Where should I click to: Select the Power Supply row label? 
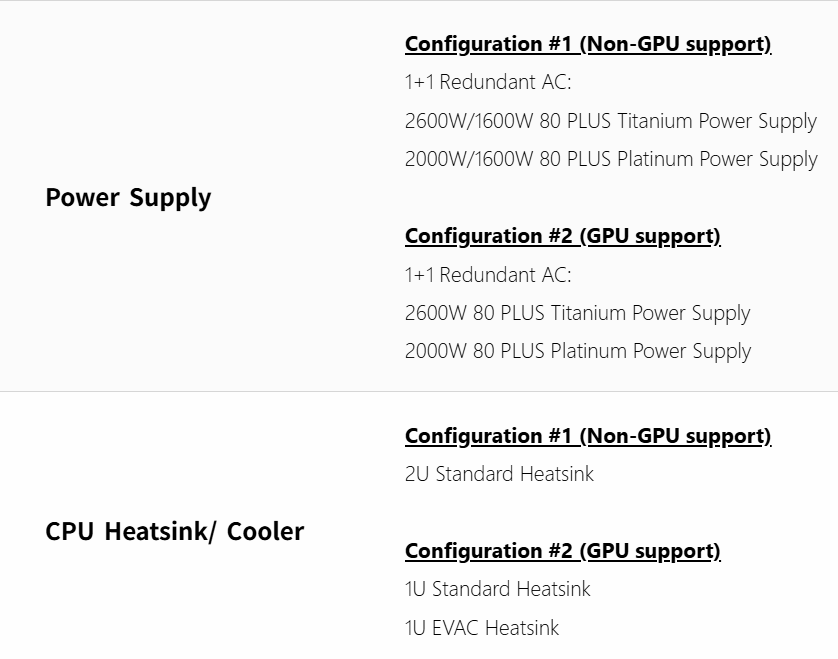pyautogui.click(x=128, y=197)
